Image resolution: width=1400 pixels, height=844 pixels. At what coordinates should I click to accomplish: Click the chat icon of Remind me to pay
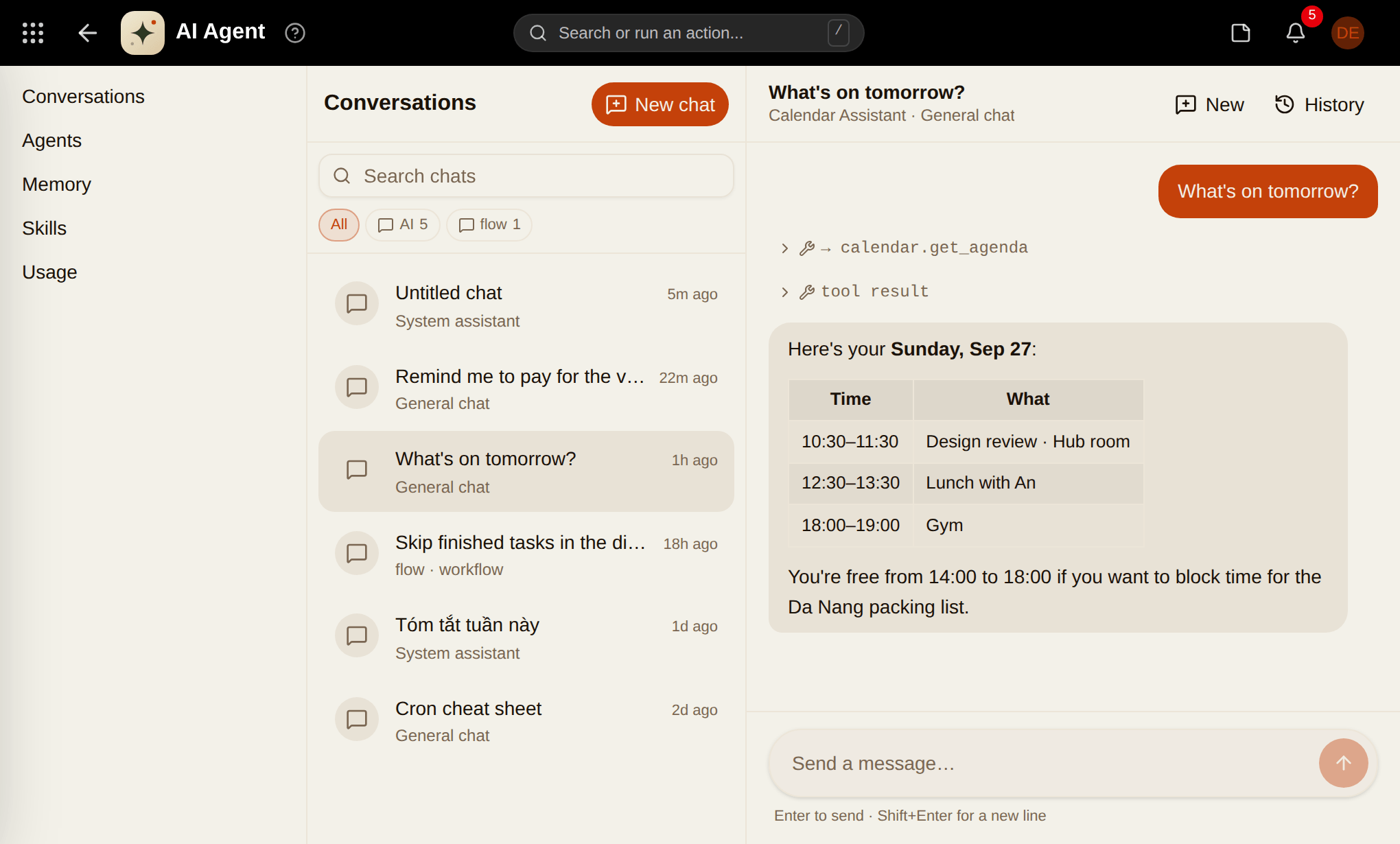357,387
